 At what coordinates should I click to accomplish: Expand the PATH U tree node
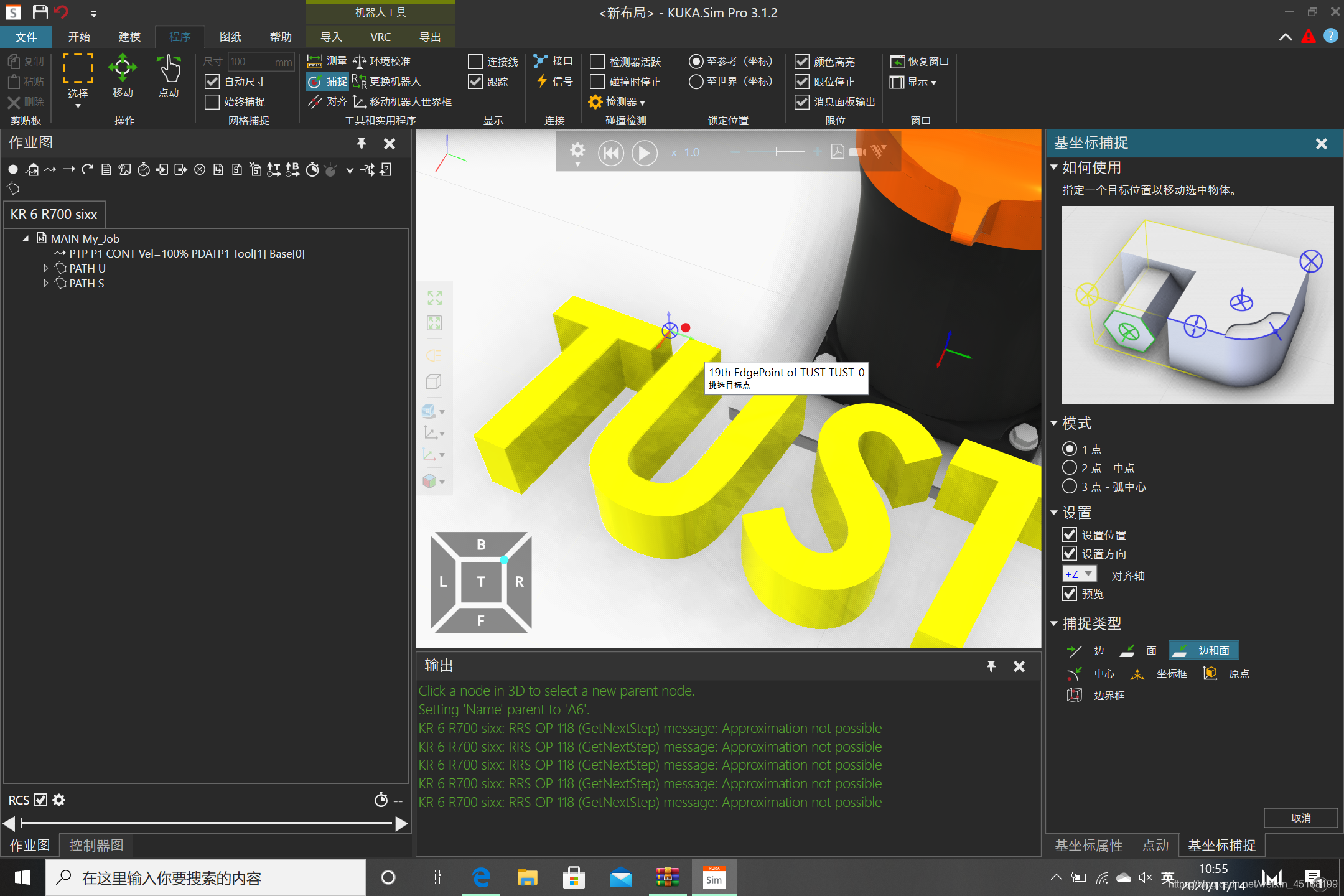tap(45, 268)
